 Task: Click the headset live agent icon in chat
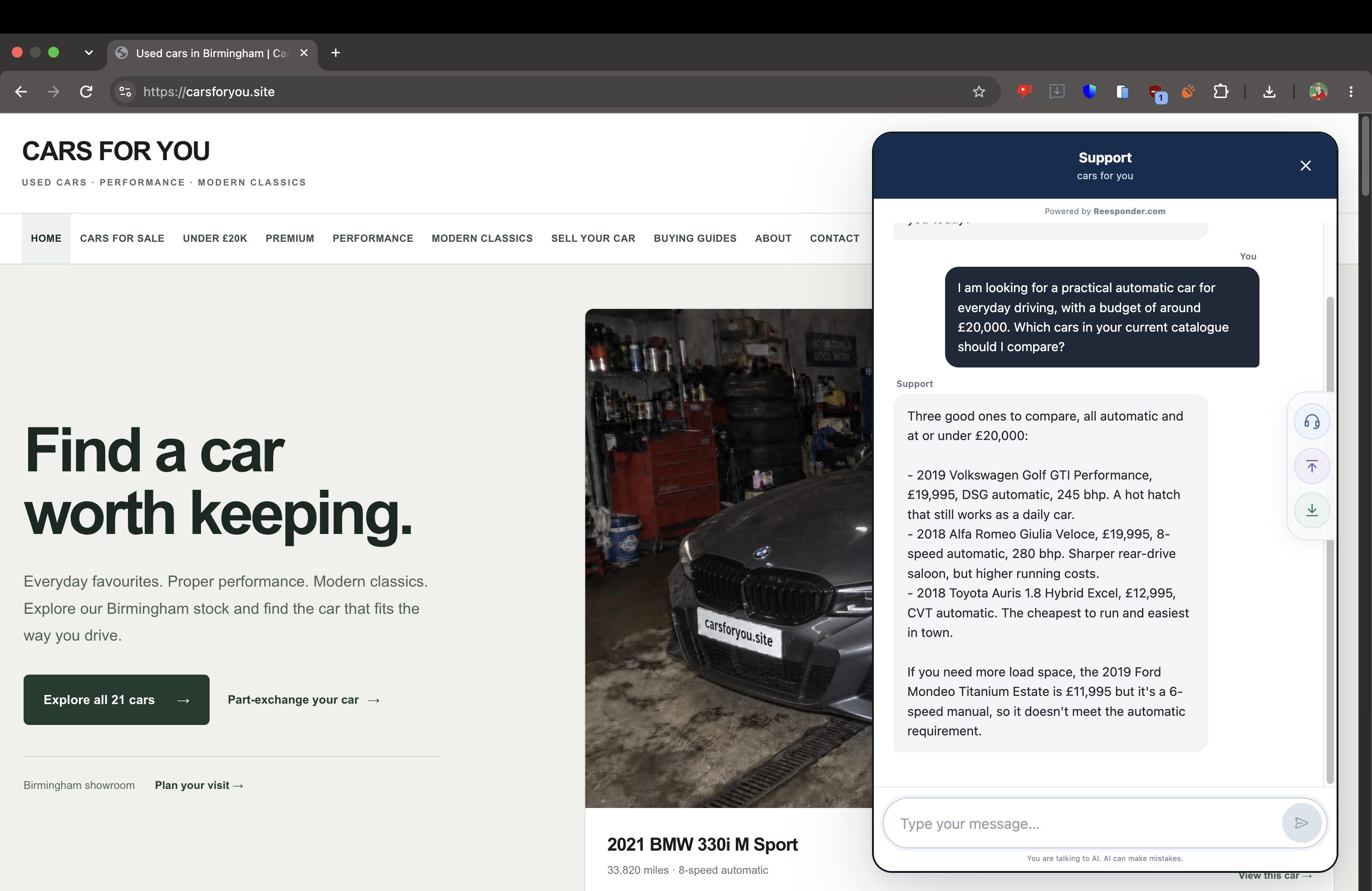point(1312,421)
